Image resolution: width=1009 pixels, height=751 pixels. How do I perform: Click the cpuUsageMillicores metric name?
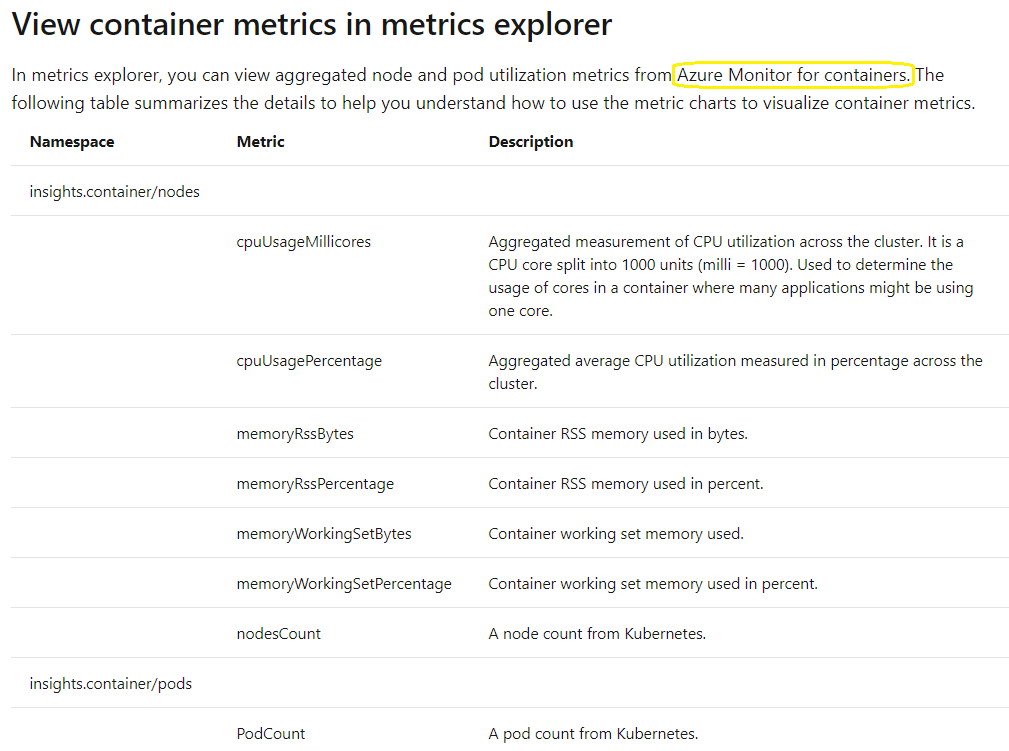(x=303, y=241)
